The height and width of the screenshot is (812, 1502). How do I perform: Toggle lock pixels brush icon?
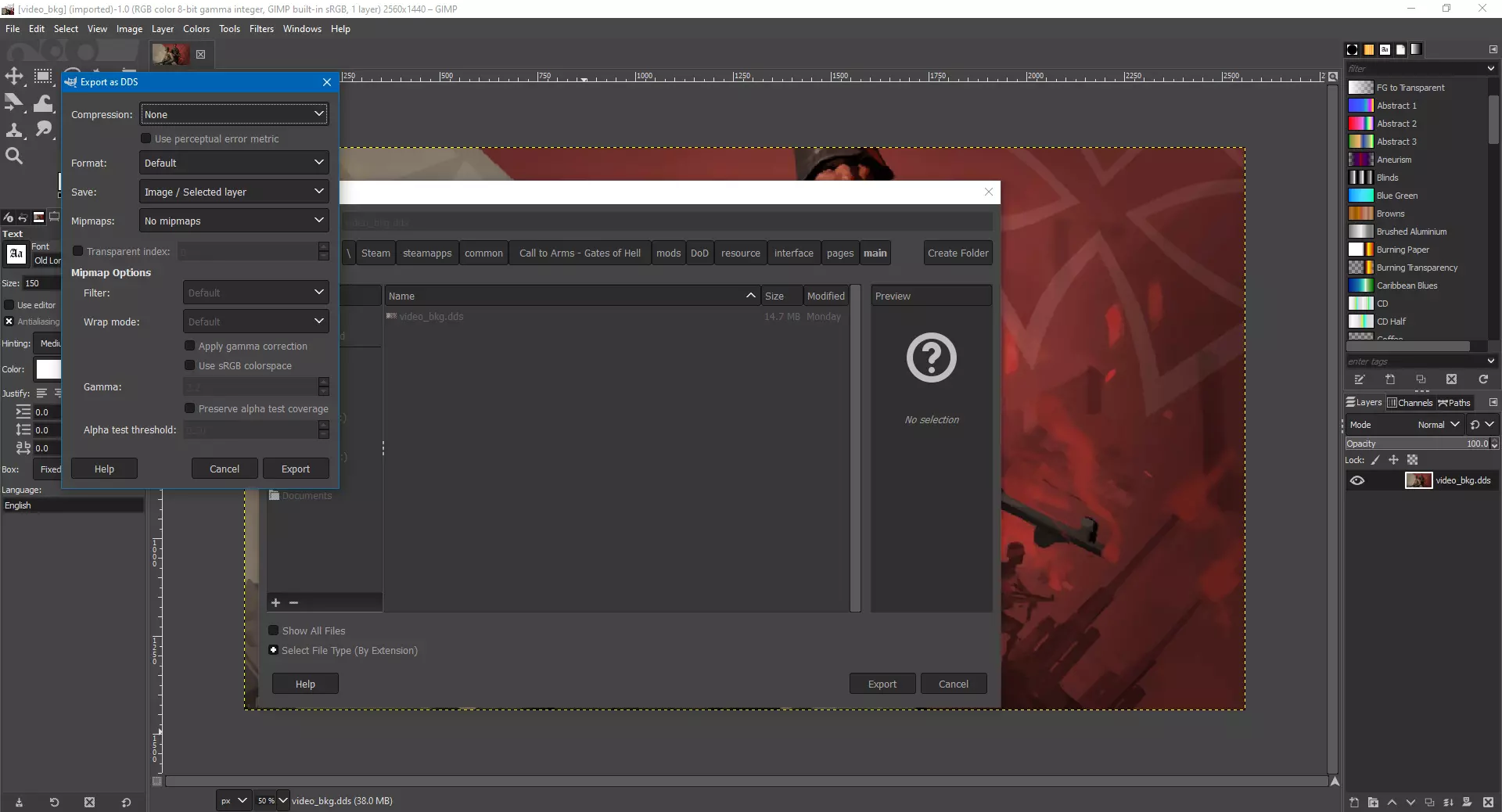tap(1375, 460)
